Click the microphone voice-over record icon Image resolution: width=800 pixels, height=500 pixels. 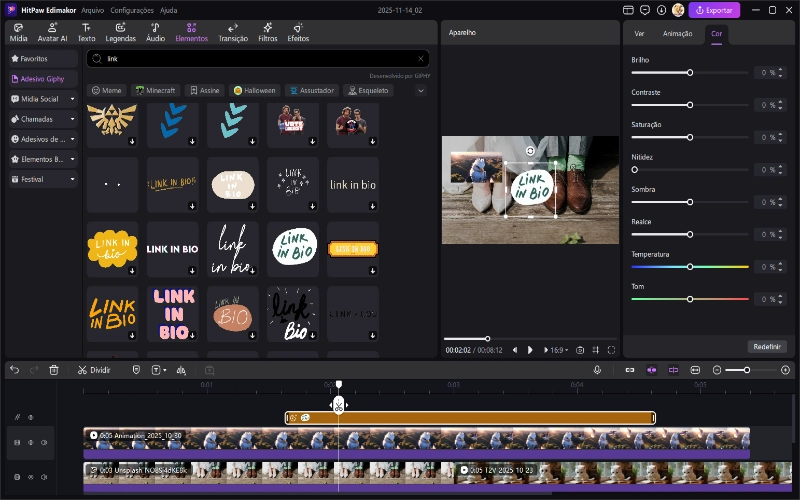(x=597, y=370)
